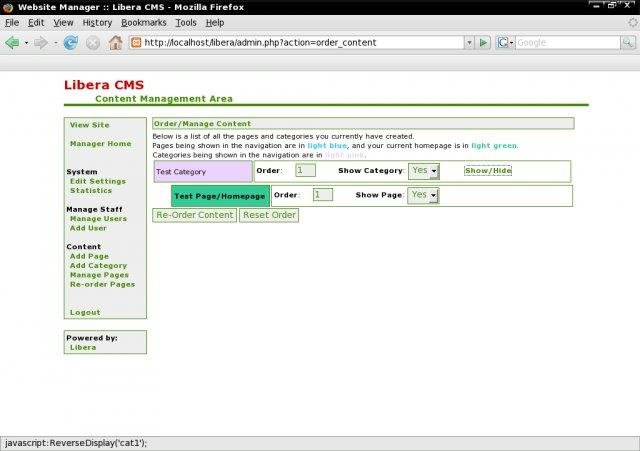Viewport: 640px width, 451px height.
Task: Click the 'light green' legend text
Action: pos(494,146)
